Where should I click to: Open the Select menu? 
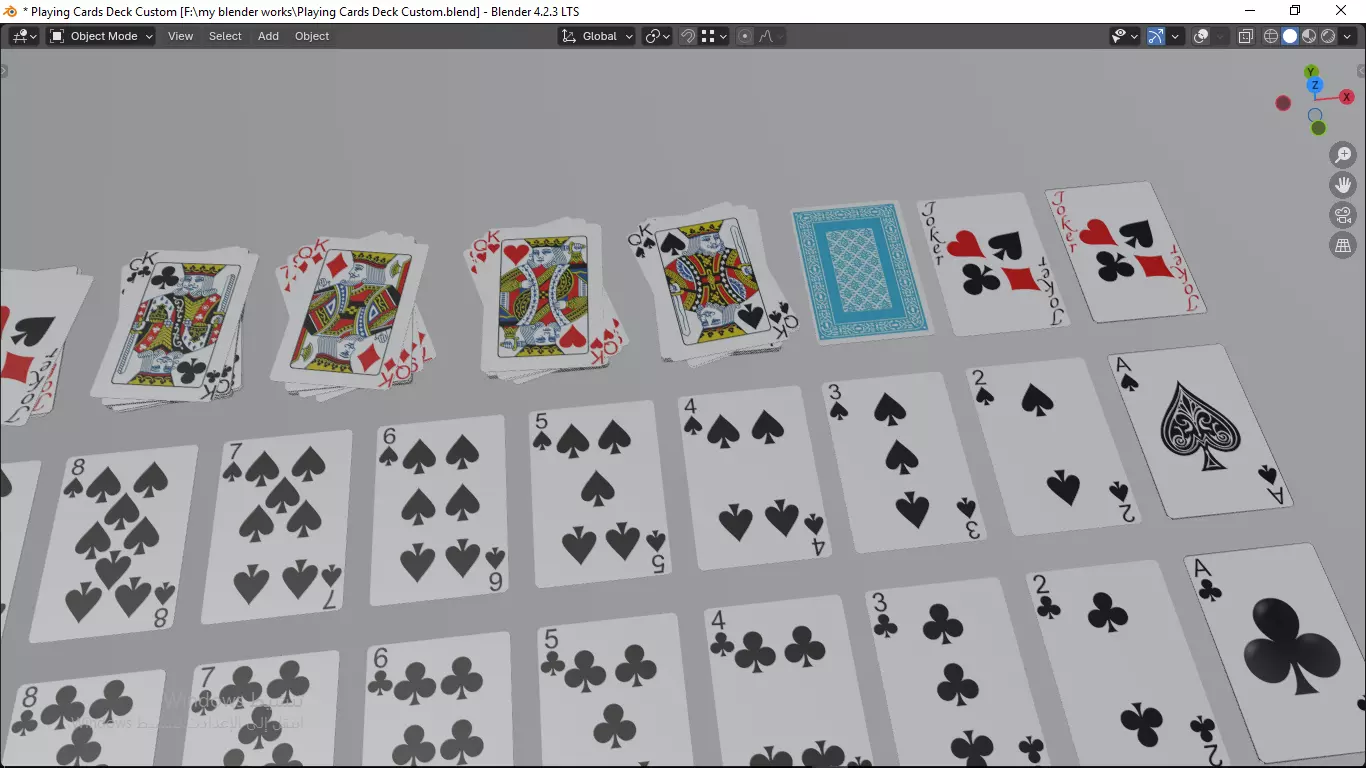pos(225,36)
